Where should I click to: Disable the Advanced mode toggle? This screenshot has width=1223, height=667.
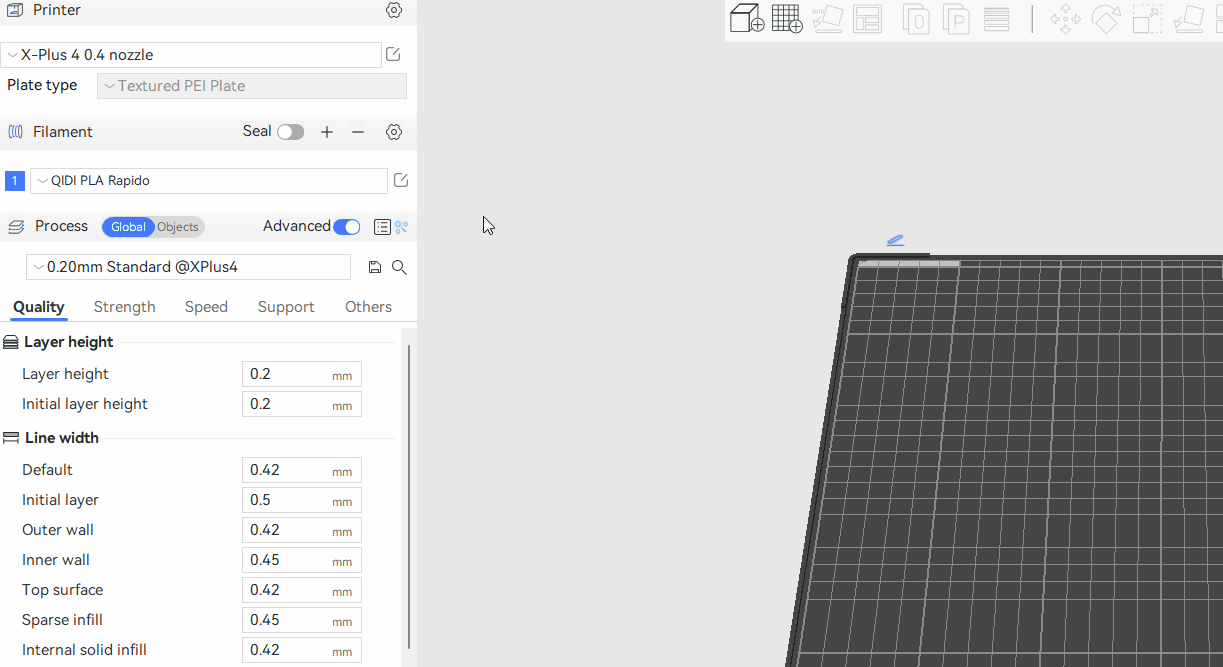[x=346, y=227]
